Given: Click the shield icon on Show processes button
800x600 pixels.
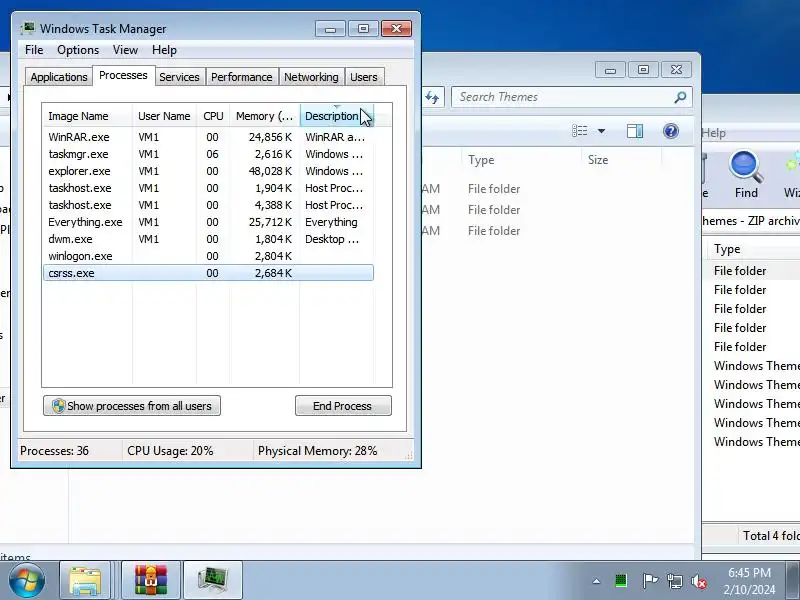Looking at the screenshot, I should [58, 406].
